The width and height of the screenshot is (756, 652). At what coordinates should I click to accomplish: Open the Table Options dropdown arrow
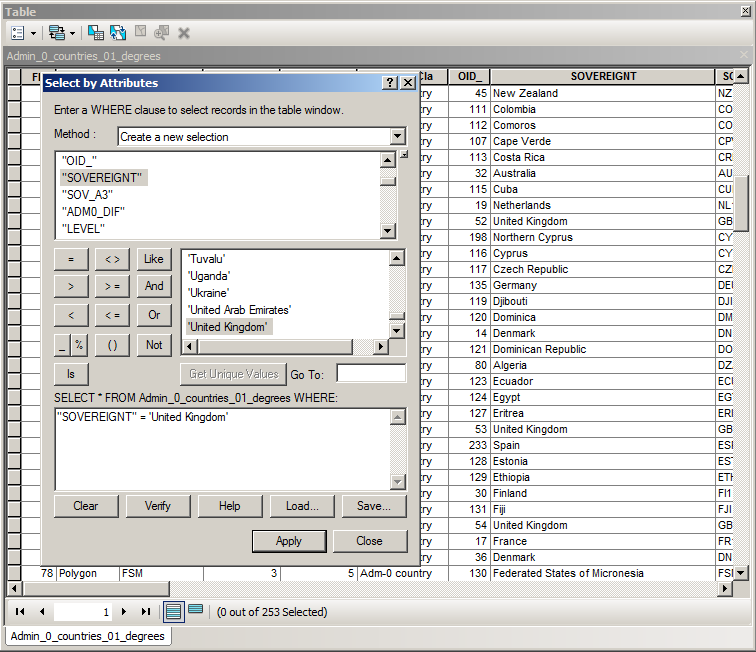click(33, 33)
